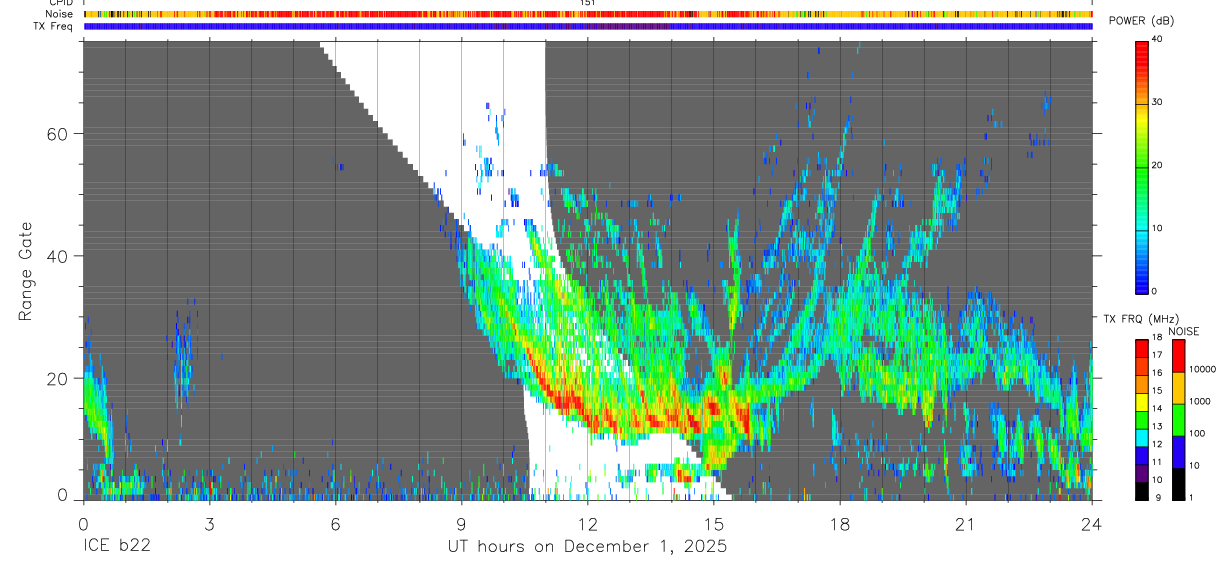Screen dimensions: 1228x567
Task: Click the '6' tick on the UT hours axis
Action: (335, 523)
